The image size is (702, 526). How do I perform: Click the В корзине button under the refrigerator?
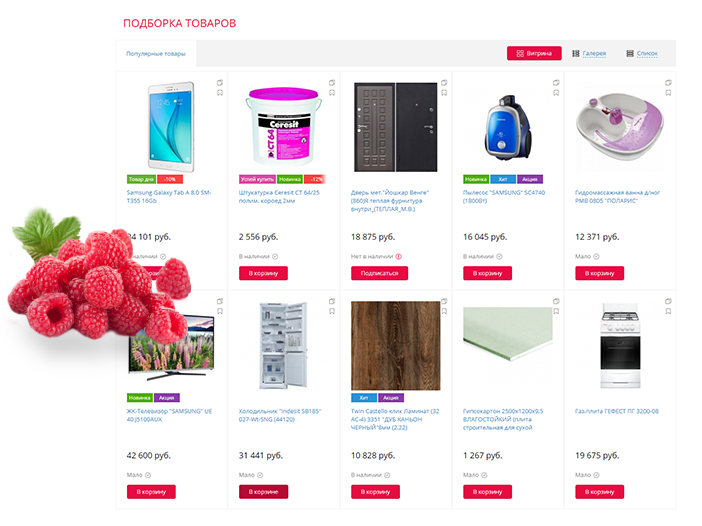coord(263,492)
